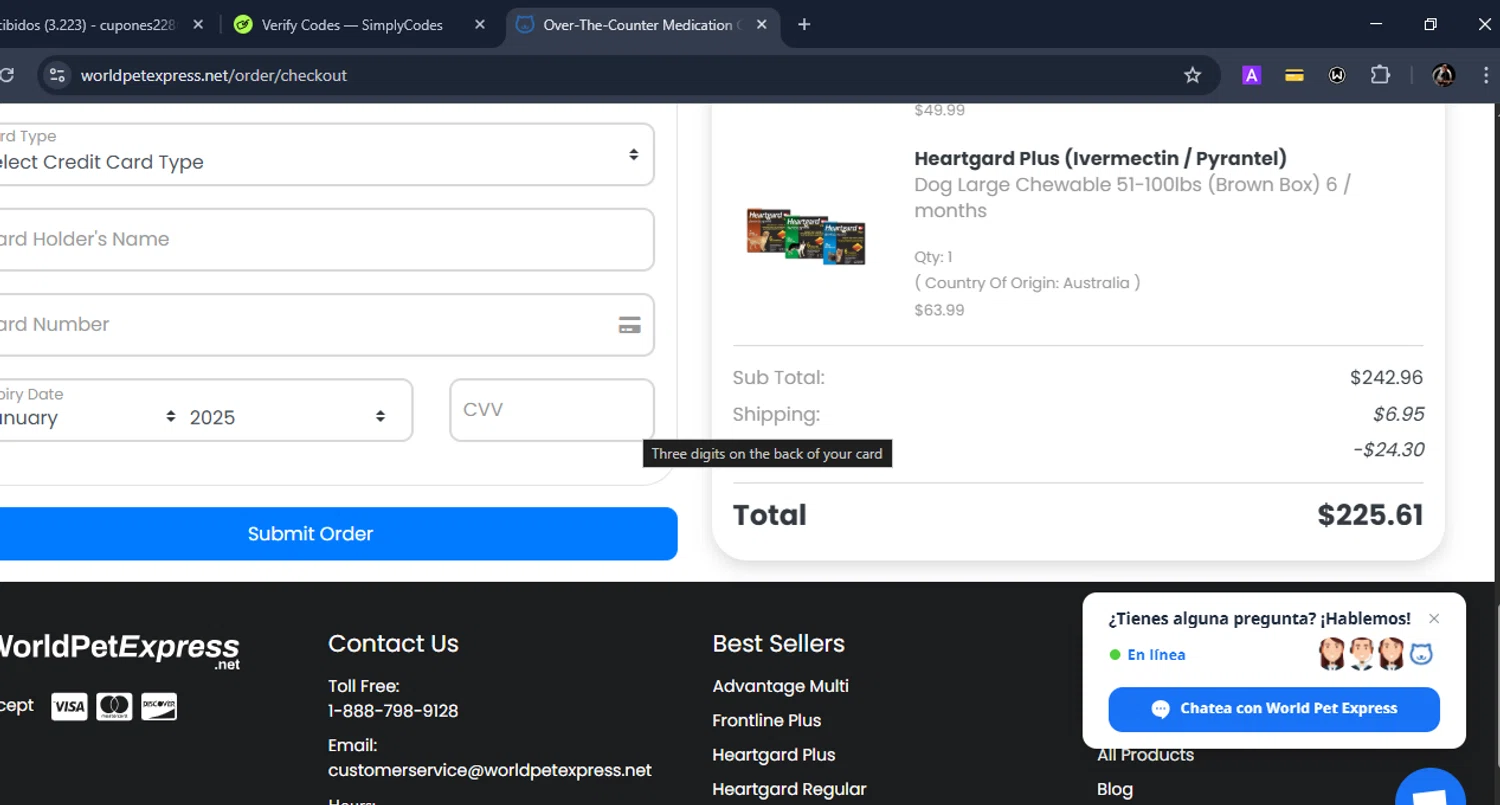Open the Frontline Plus link
Image resolution: width=1500 pixels, height=805 pixels.
click(766, 720)
